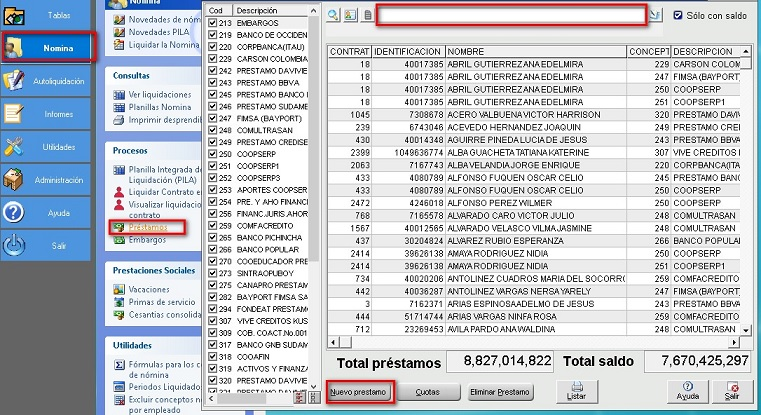Click the magnifier search icon in toolbar
Screen dimensions: 761x415
tap(333, 16)
